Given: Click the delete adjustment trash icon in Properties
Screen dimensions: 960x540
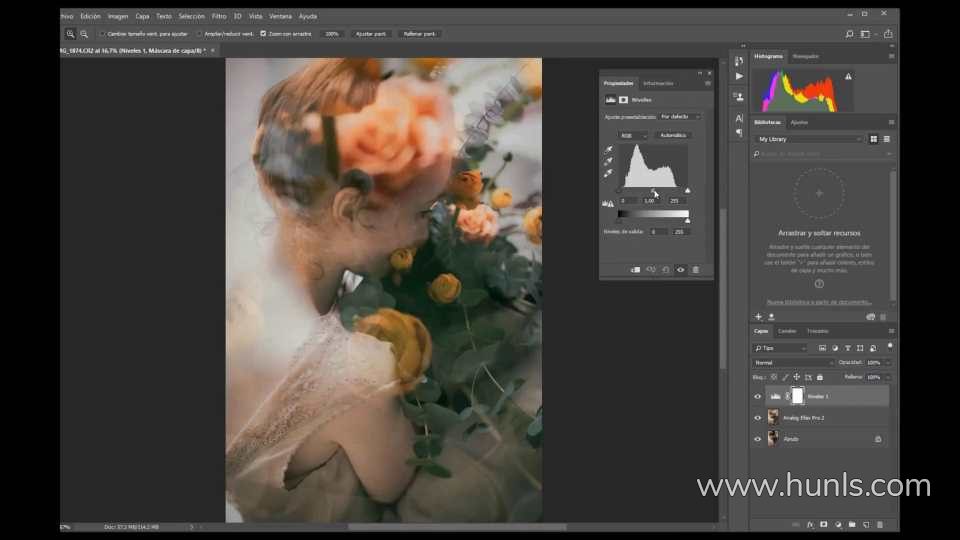Looking at the screenshot, I should [696, 269].
